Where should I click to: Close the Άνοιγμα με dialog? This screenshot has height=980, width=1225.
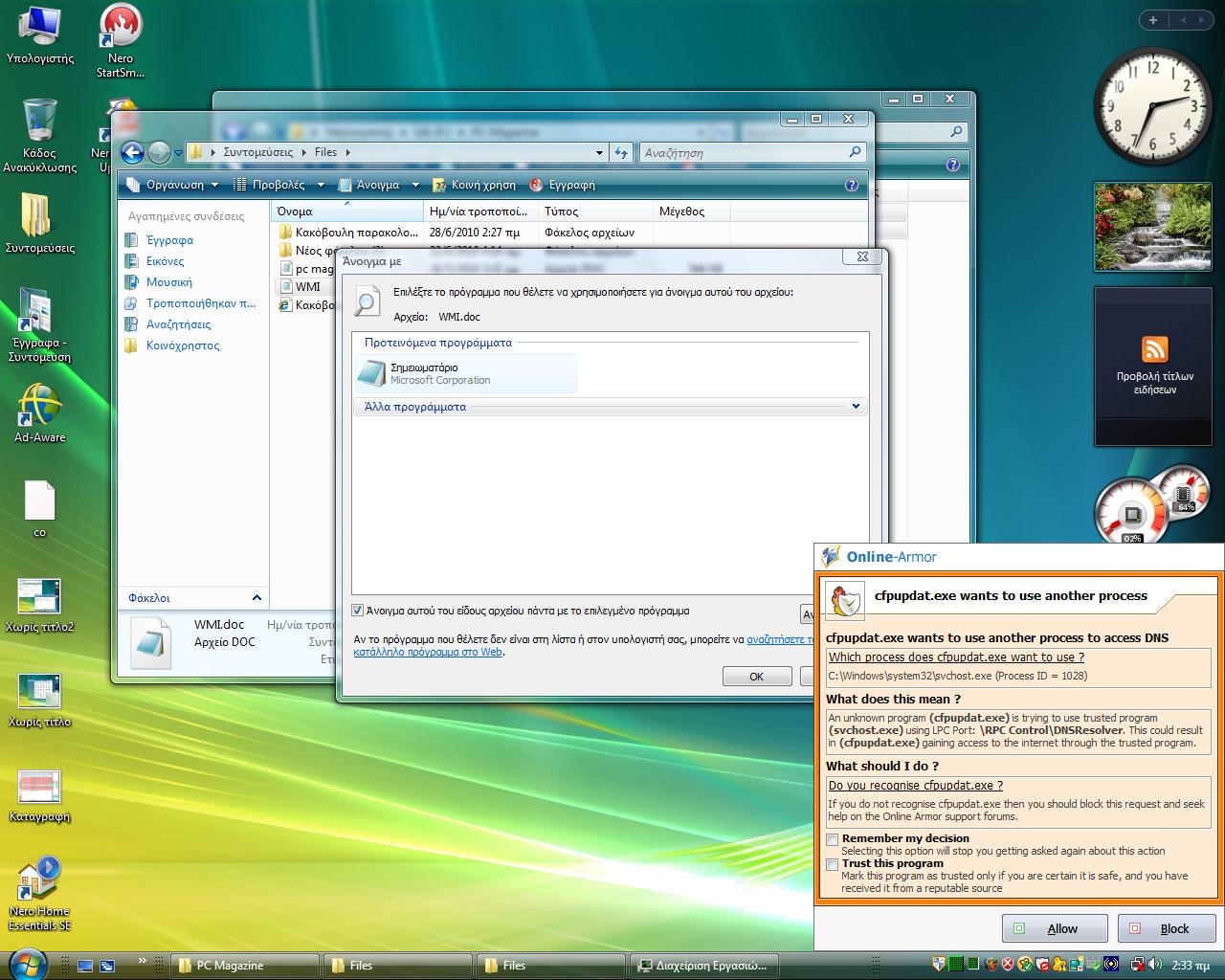862,256
